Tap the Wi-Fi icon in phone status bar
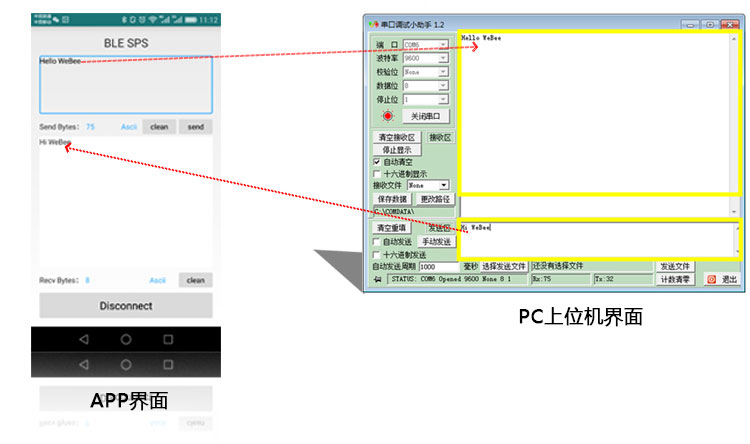 coord(153,20)
